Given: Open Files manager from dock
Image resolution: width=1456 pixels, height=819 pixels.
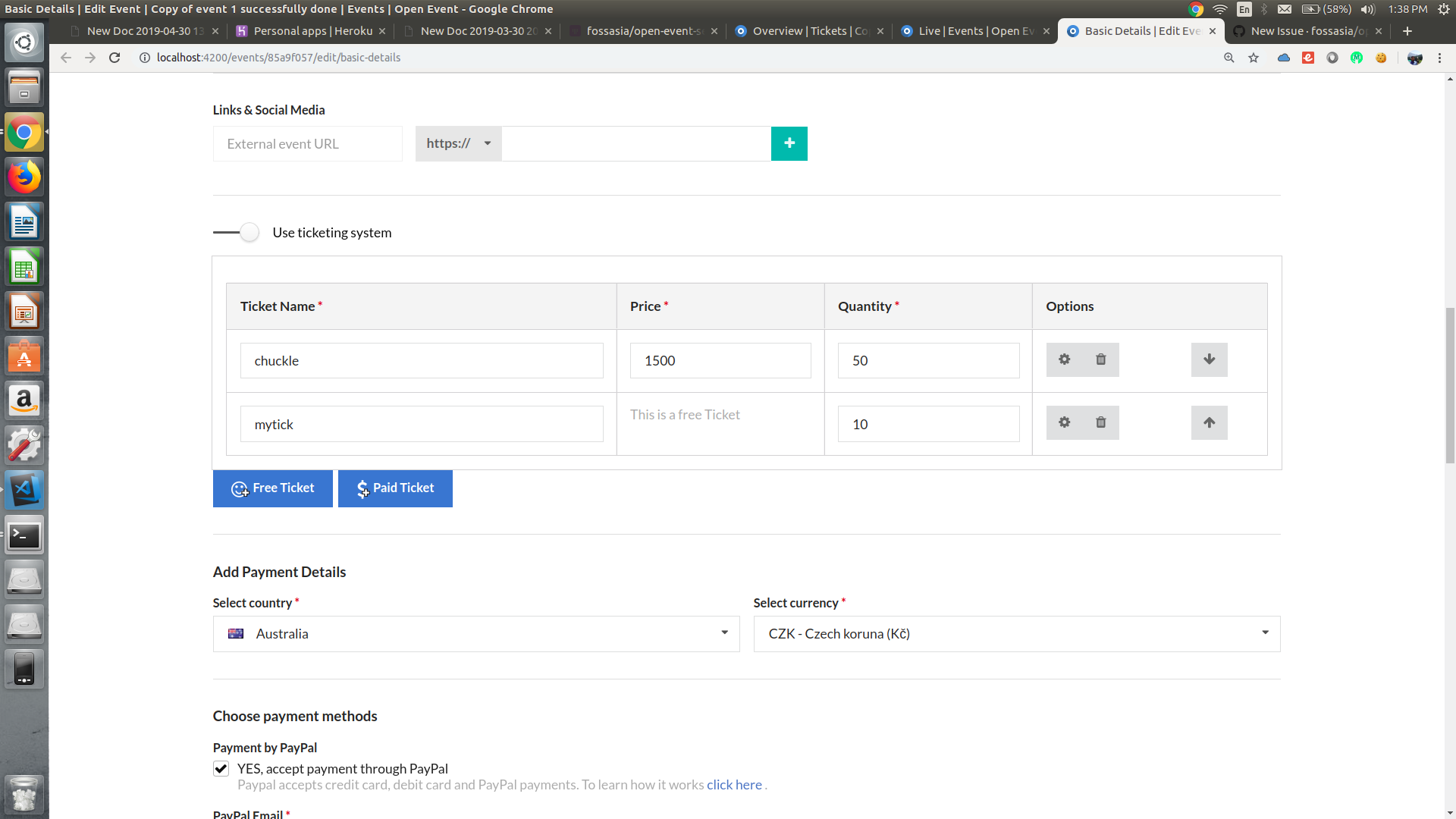Looking at the screenshot, I should [24, 88].
